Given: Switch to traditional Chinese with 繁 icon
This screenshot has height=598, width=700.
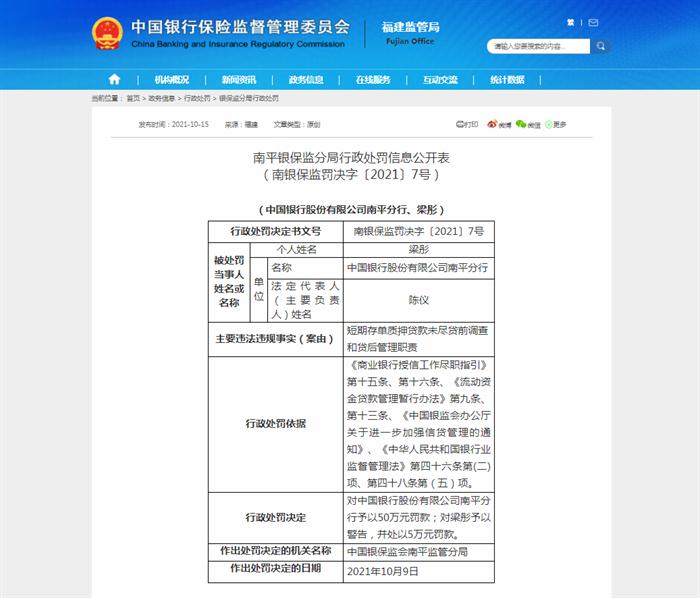Looking at the screenshot, I should [571, 22].
